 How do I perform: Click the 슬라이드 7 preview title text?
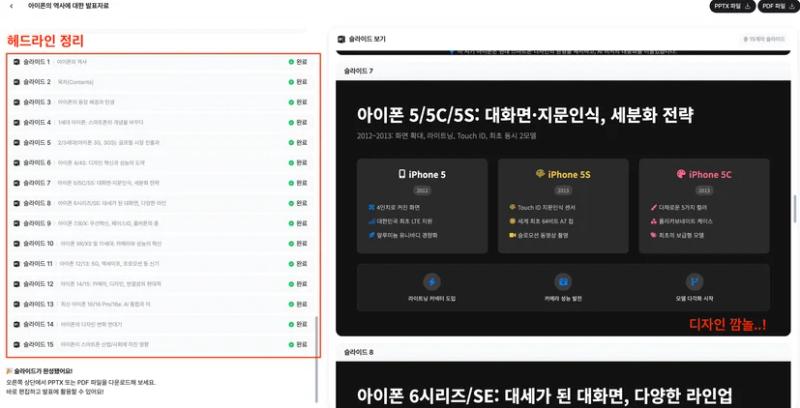[x=525, y=115]
